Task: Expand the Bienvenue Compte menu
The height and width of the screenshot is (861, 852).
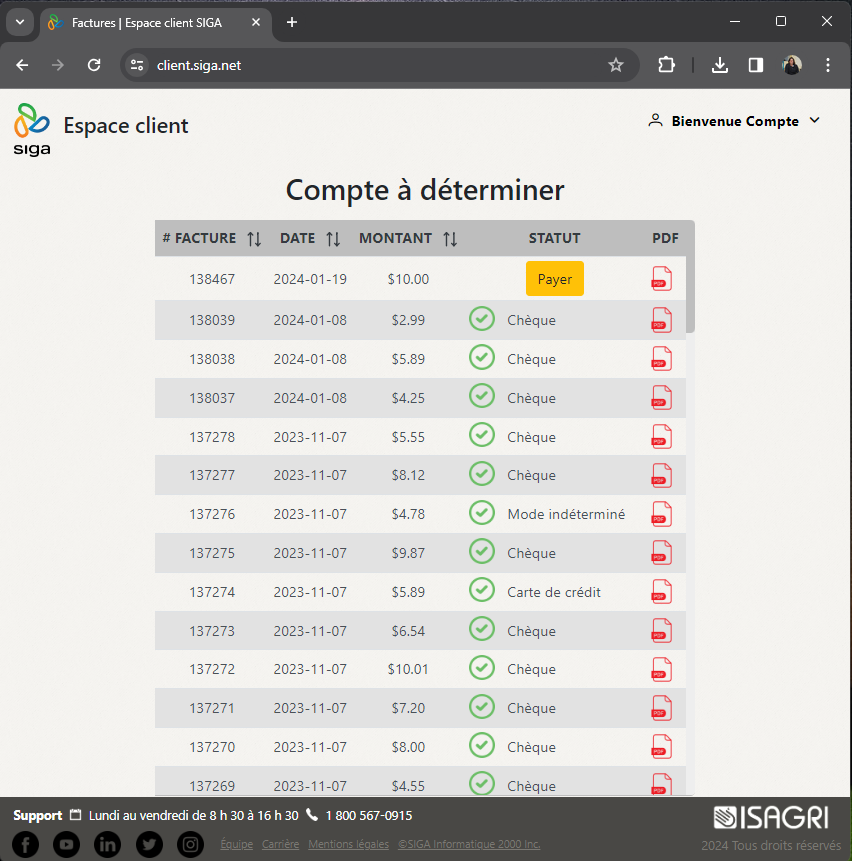Action: [x=735, y=121]
